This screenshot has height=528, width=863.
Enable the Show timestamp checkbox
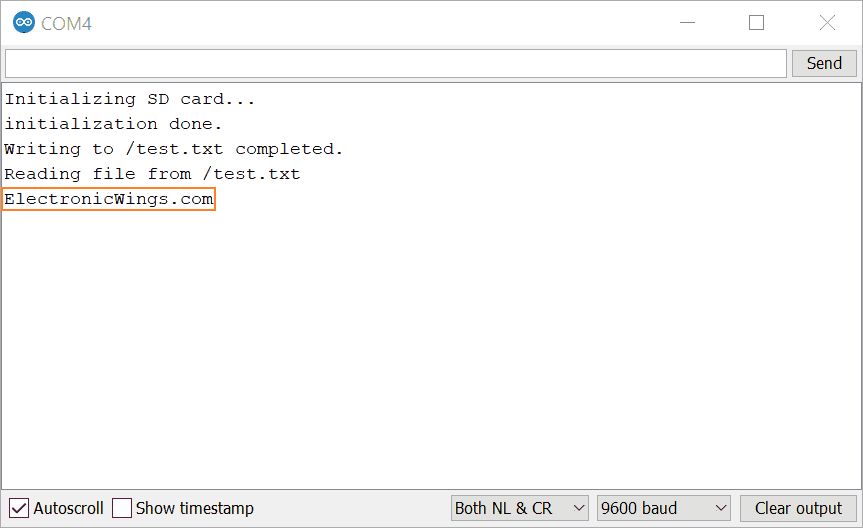[x=122, y=508]
